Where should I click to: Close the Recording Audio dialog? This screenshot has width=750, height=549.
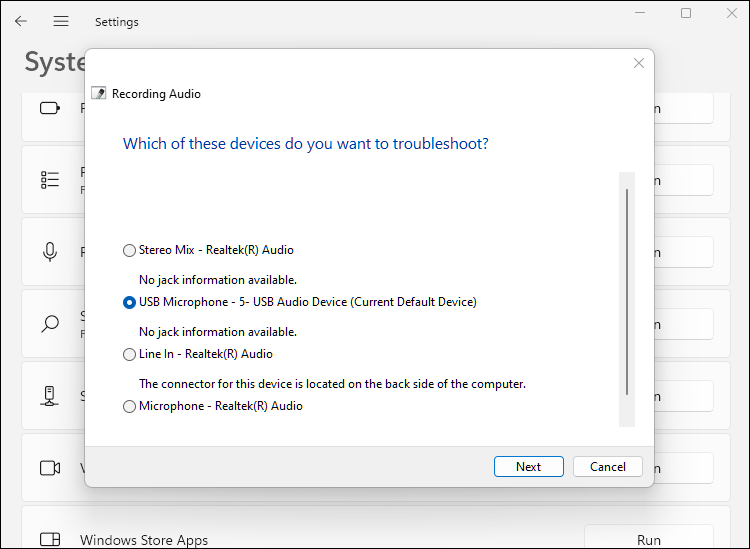(x=639, y=63)
